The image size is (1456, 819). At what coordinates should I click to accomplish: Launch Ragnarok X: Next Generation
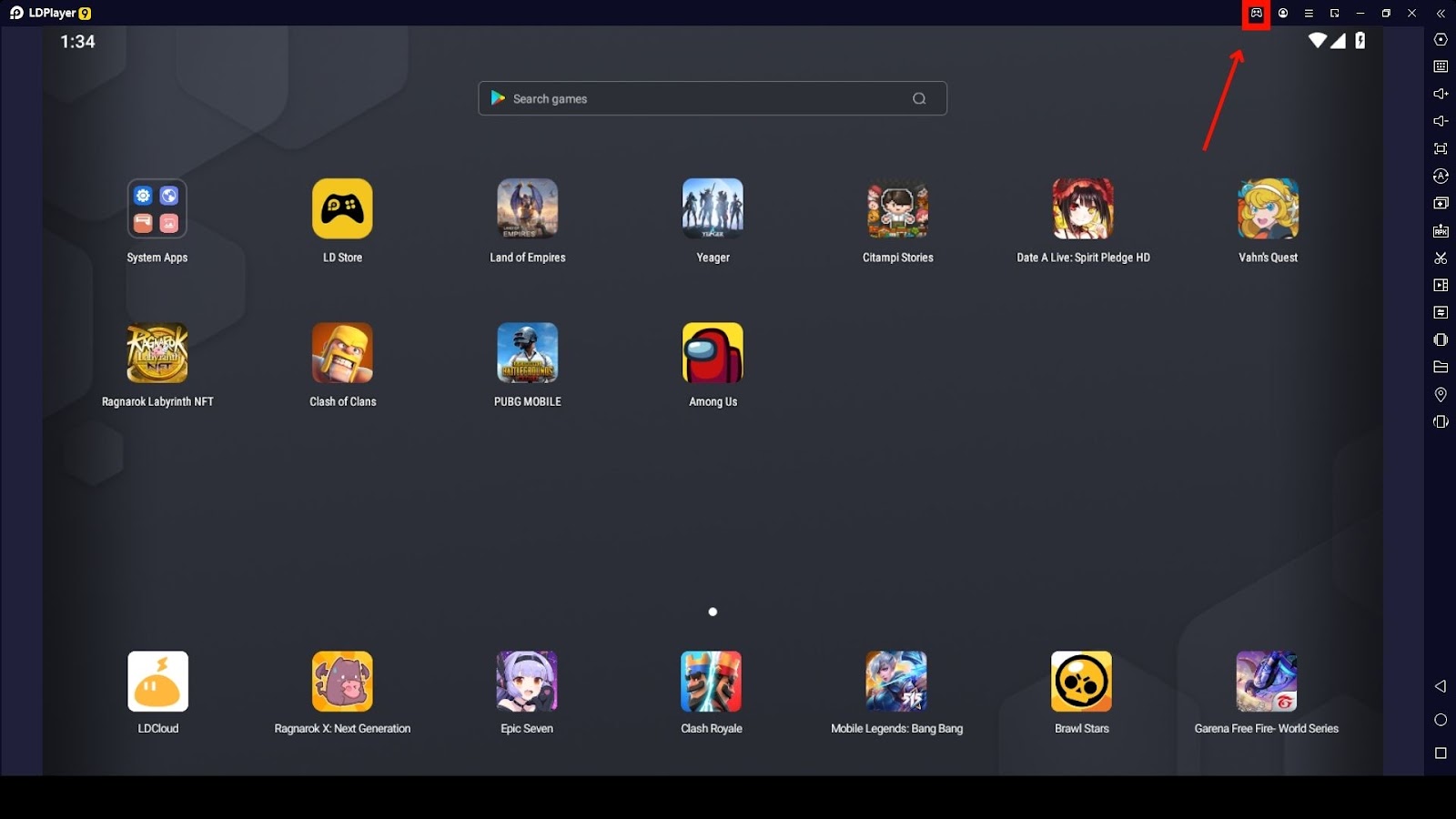pos(342,682)
